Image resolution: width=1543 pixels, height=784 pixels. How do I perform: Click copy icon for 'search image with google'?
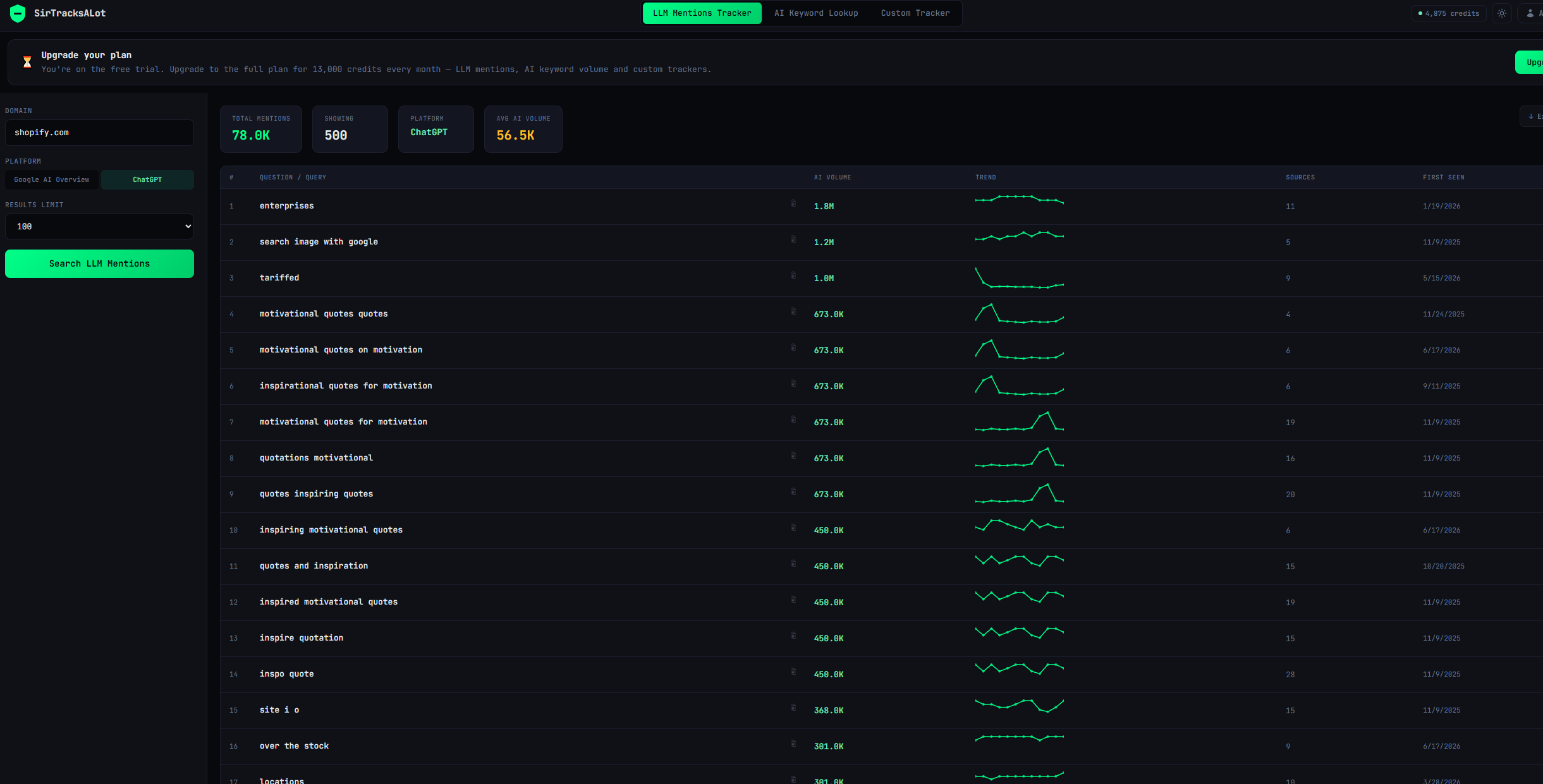793,239
